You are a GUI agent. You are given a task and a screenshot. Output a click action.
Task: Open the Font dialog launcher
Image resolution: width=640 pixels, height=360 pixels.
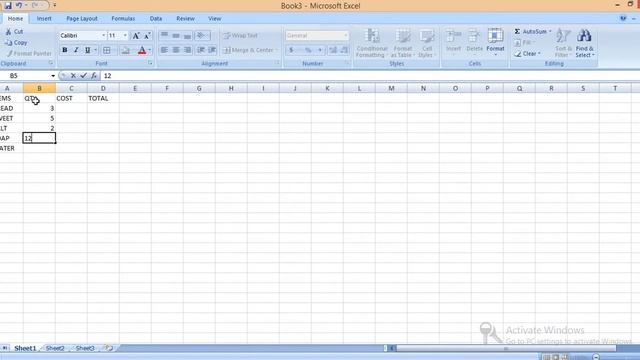pos(150,63)
